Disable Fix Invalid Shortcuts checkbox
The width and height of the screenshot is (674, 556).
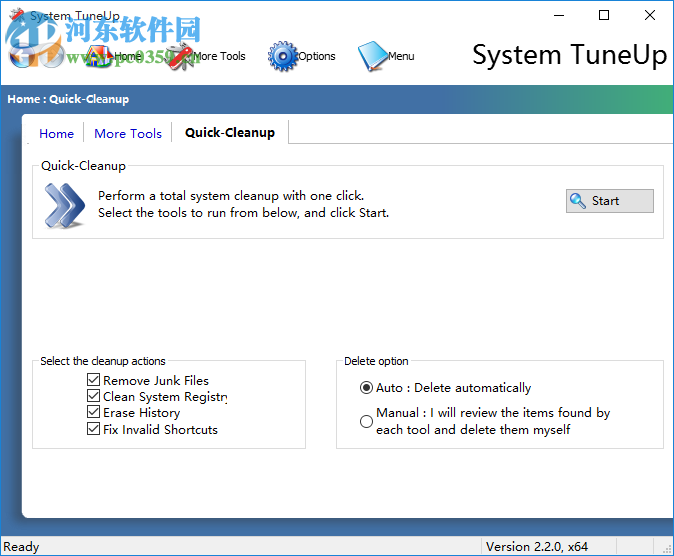click(x=93, y=429)
